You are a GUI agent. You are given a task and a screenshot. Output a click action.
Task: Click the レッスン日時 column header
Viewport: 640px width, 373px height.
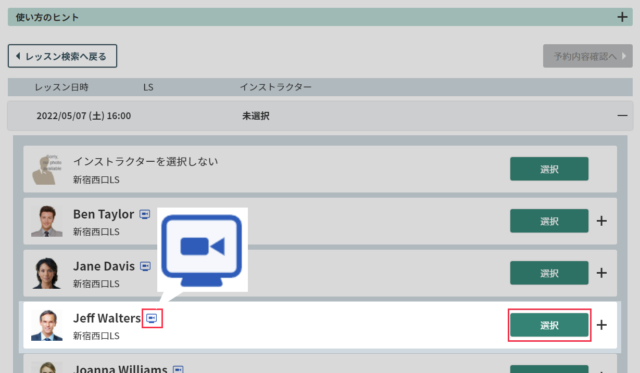[61, 87]
